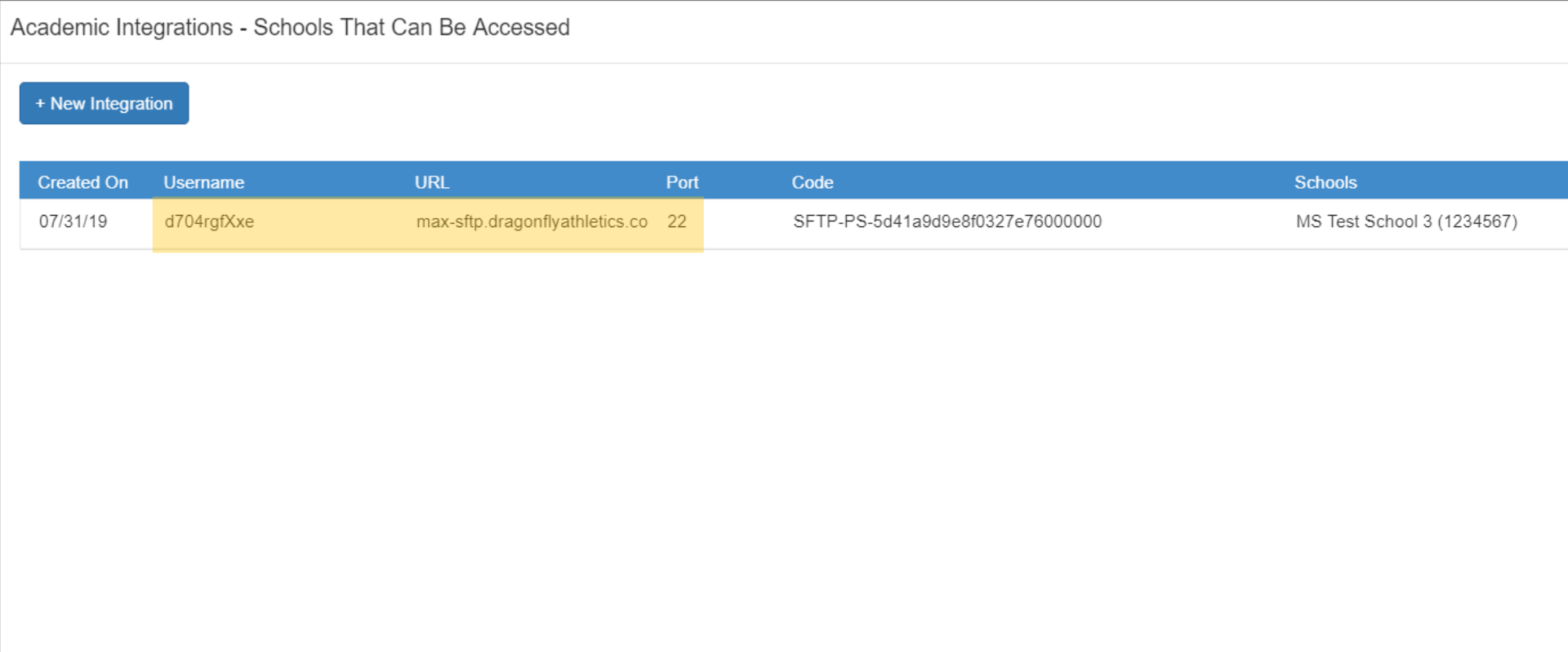This screenshot has height=652, width=1568.
Task: Click the Schools That Can Be Accessed title
Action: [x=412, y=28]
